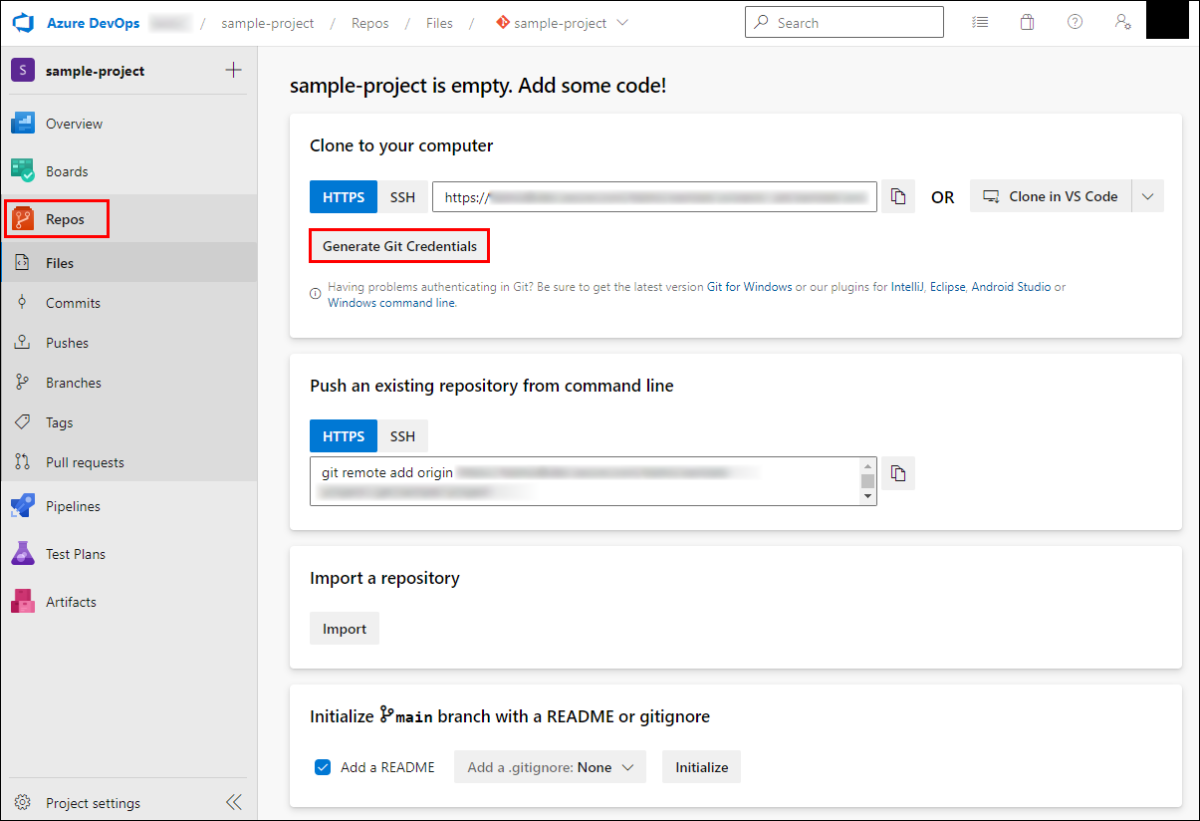1200x821 pixels.
Task: Open Branches under Repos
Action: pos(128,383)
